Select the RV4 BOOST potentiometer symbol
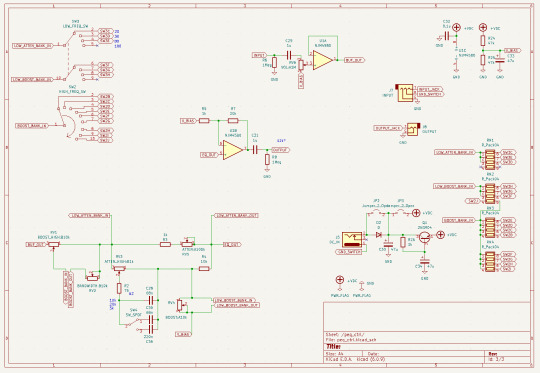Screen dimensions: 540x373 tap(180, 305)
